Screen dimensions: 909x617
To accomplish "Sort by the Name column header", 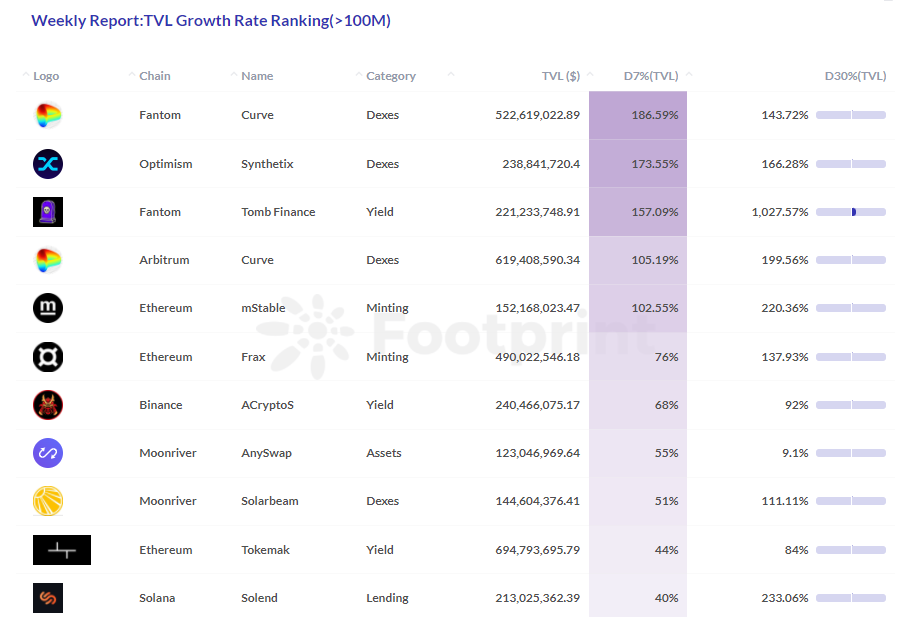I will tap(257, 76).
